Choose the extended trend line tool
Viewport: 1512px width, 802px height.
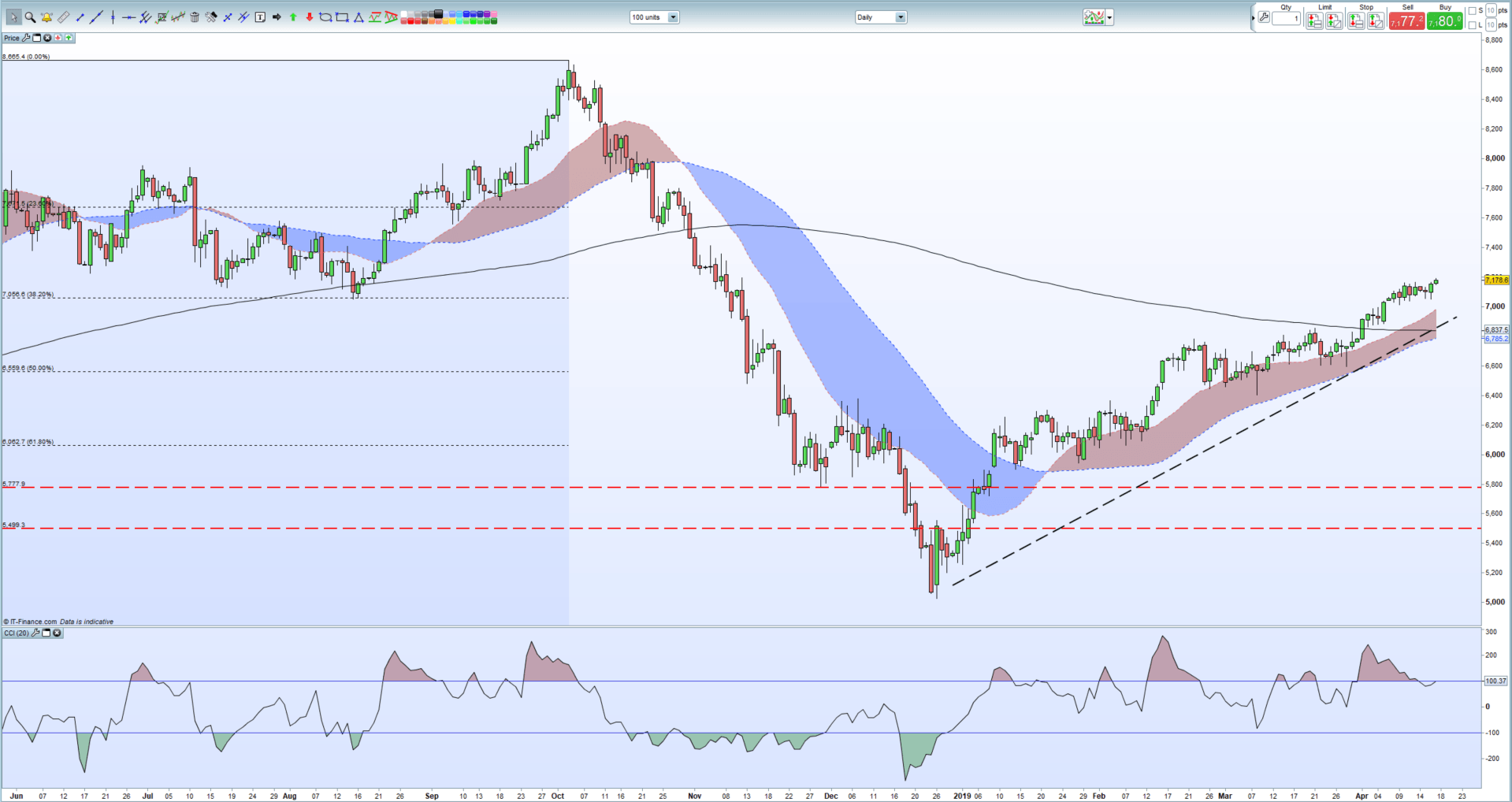[x=96, y=17]
